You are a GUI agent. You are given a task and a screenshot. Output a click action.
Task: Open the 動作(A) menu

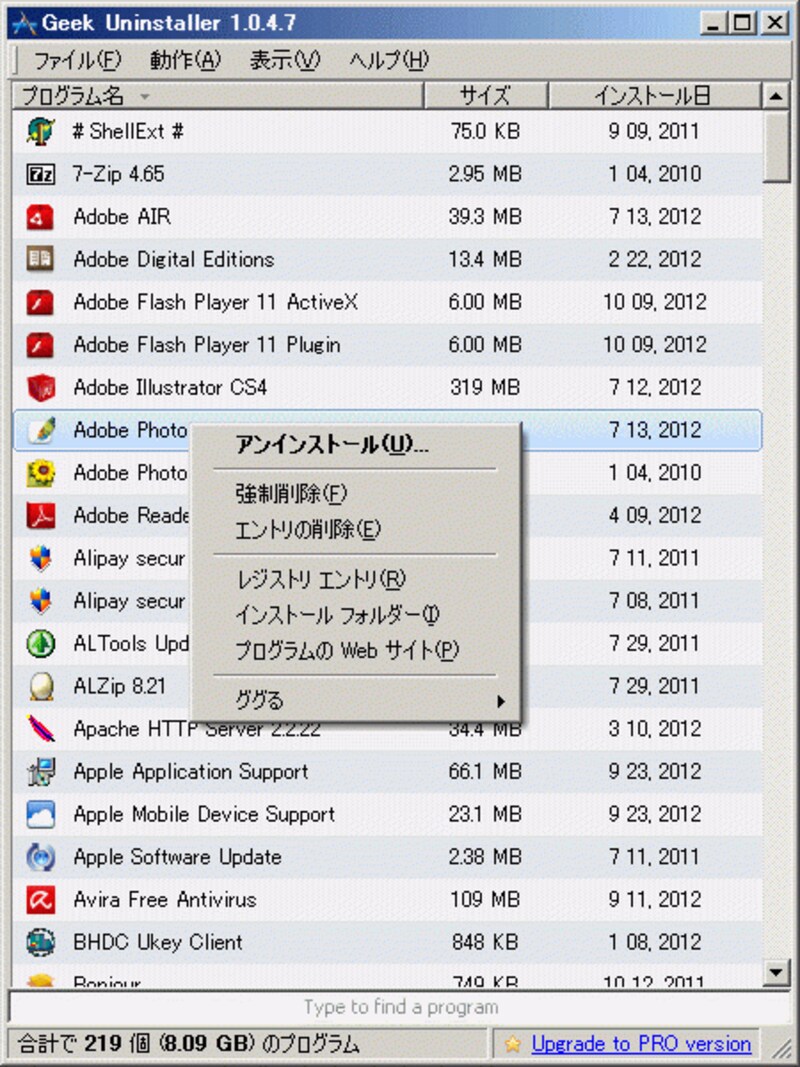coord(185,61)
